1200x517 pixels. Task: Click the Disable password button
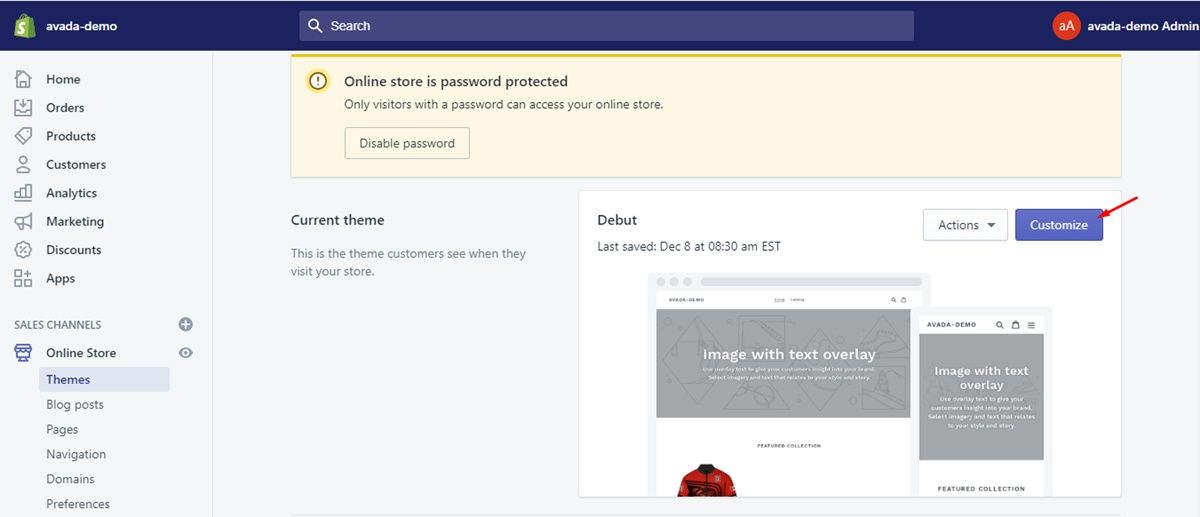tap(407, 143)
